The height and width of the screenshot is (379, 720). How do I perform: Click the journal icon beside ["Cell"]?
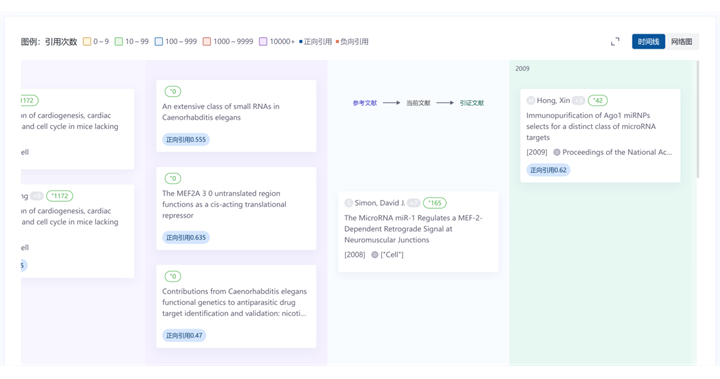375,255
